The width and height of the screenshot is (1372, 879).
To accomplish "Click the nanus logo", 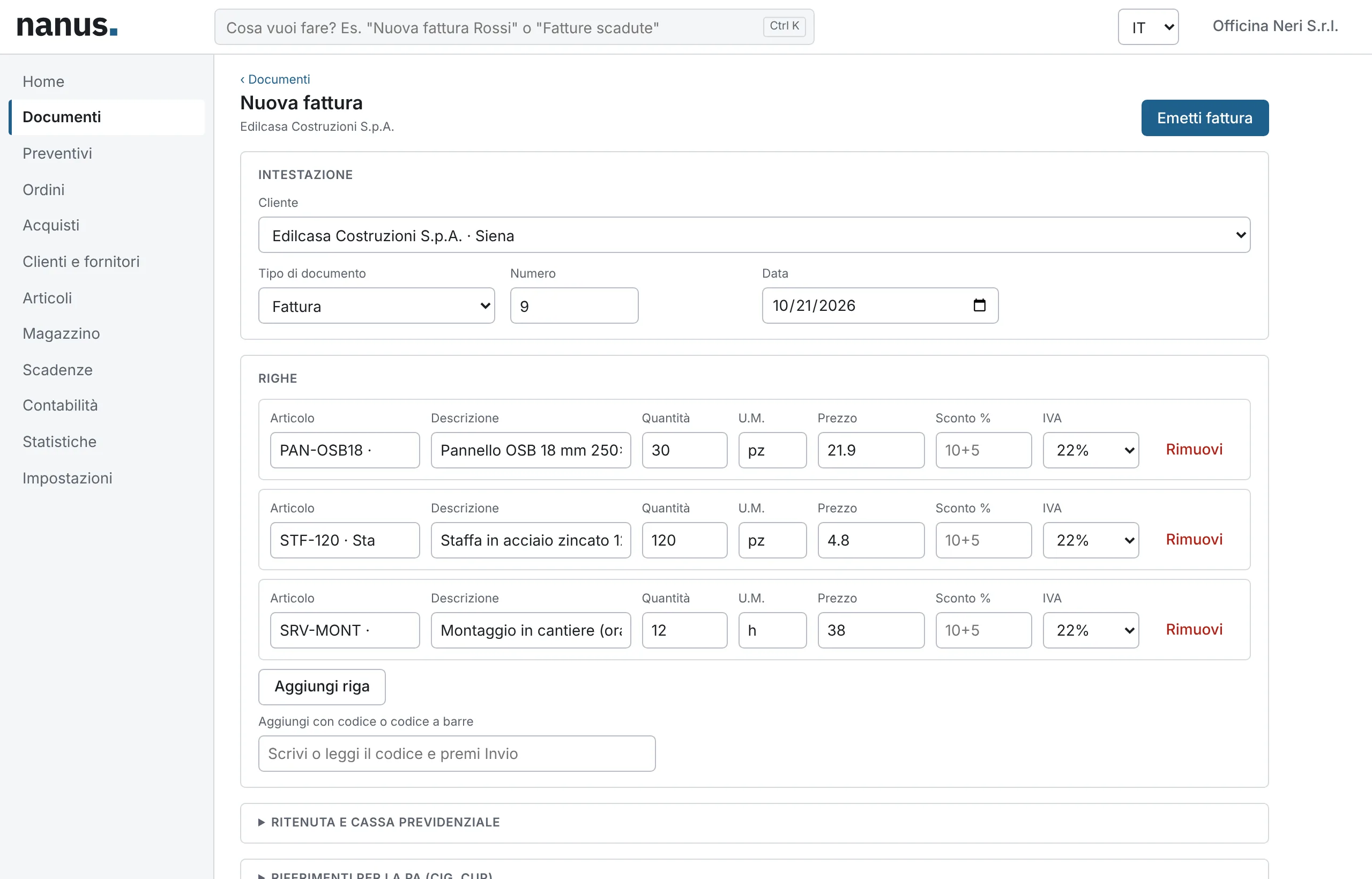I will (x=68, y=26).
